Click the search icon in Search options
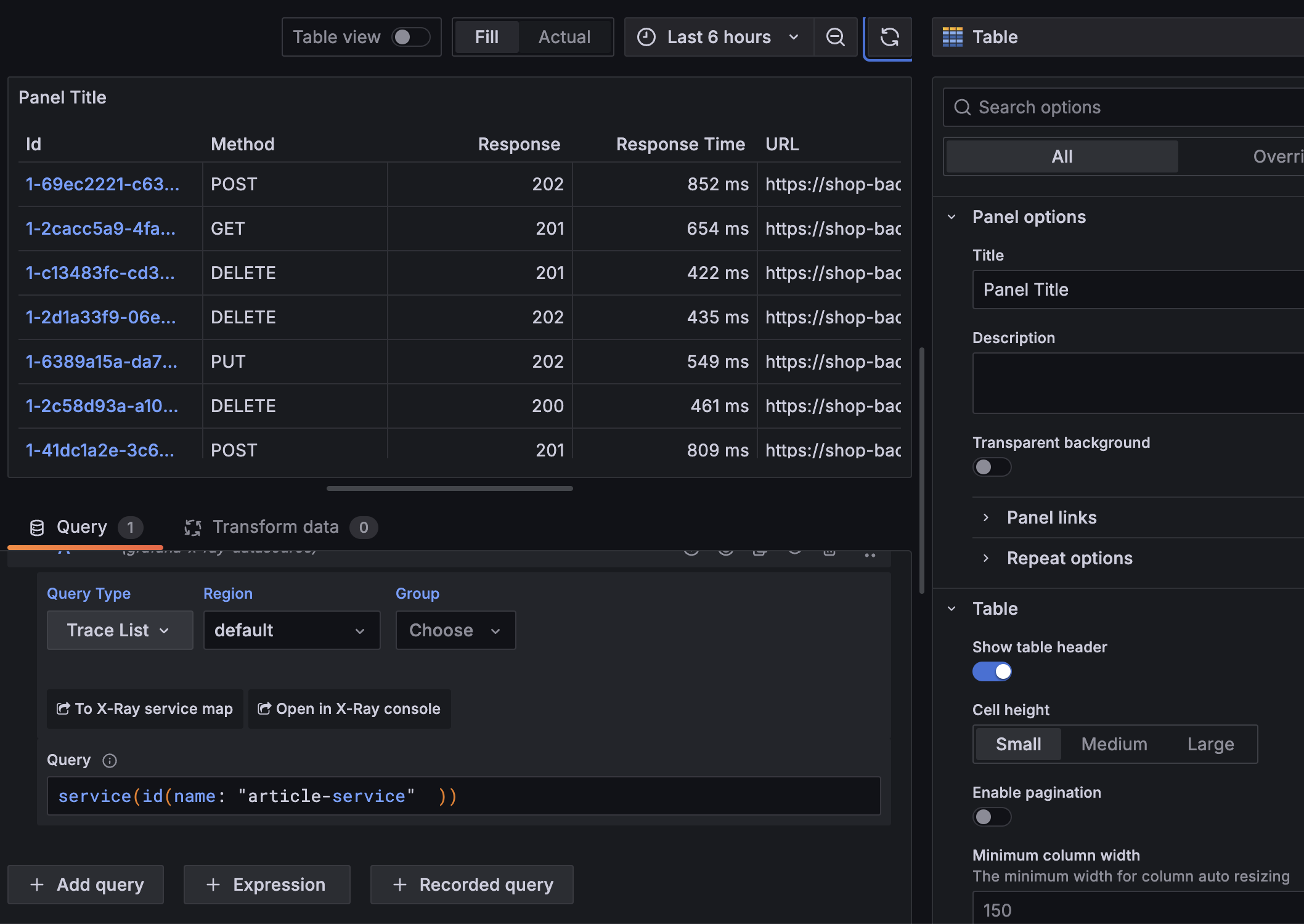 962,107
